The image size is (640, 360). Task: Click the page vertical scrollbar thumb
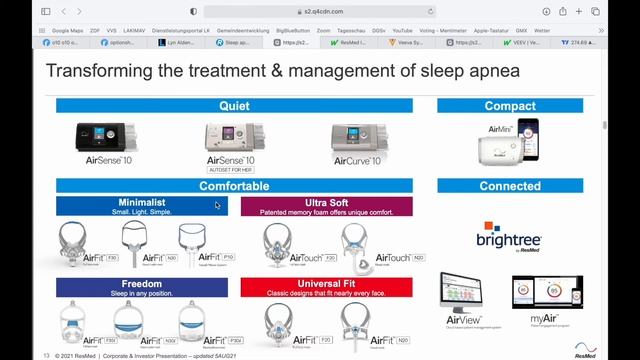point(604,125)
